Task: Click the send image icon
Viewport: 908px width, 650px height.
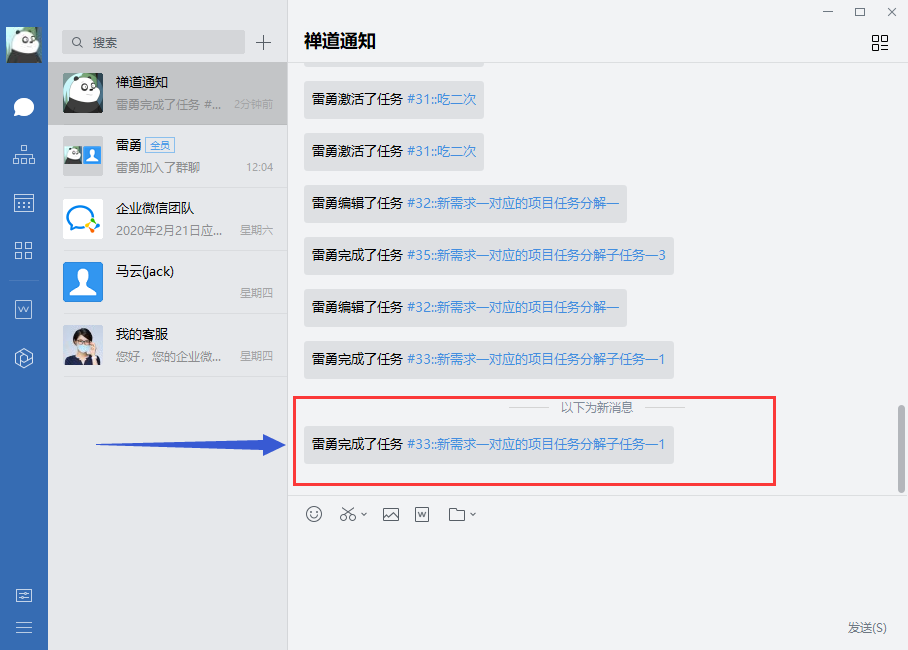Action: point(391,514)
